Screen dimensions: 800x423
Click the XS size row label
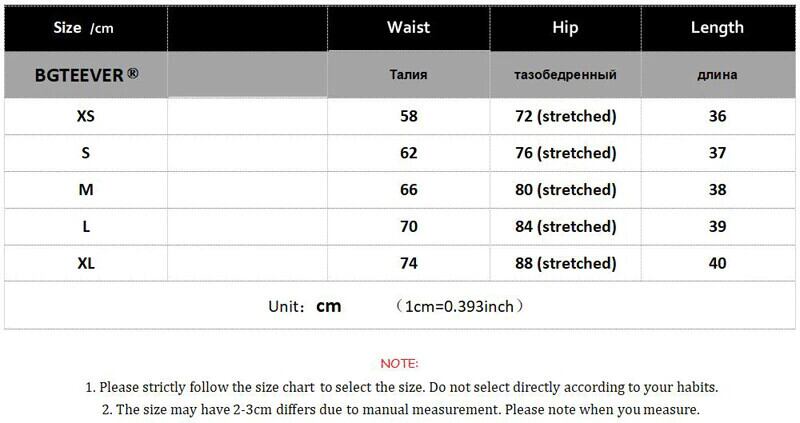pyautogui.click(x=86, y=116)
